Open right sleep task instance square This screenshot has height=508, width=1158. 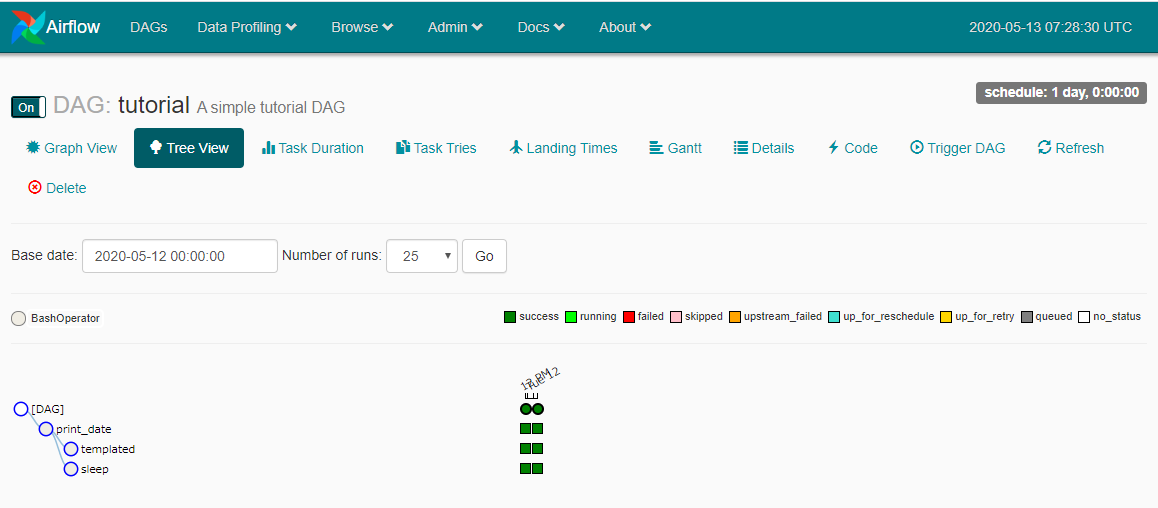538,468
